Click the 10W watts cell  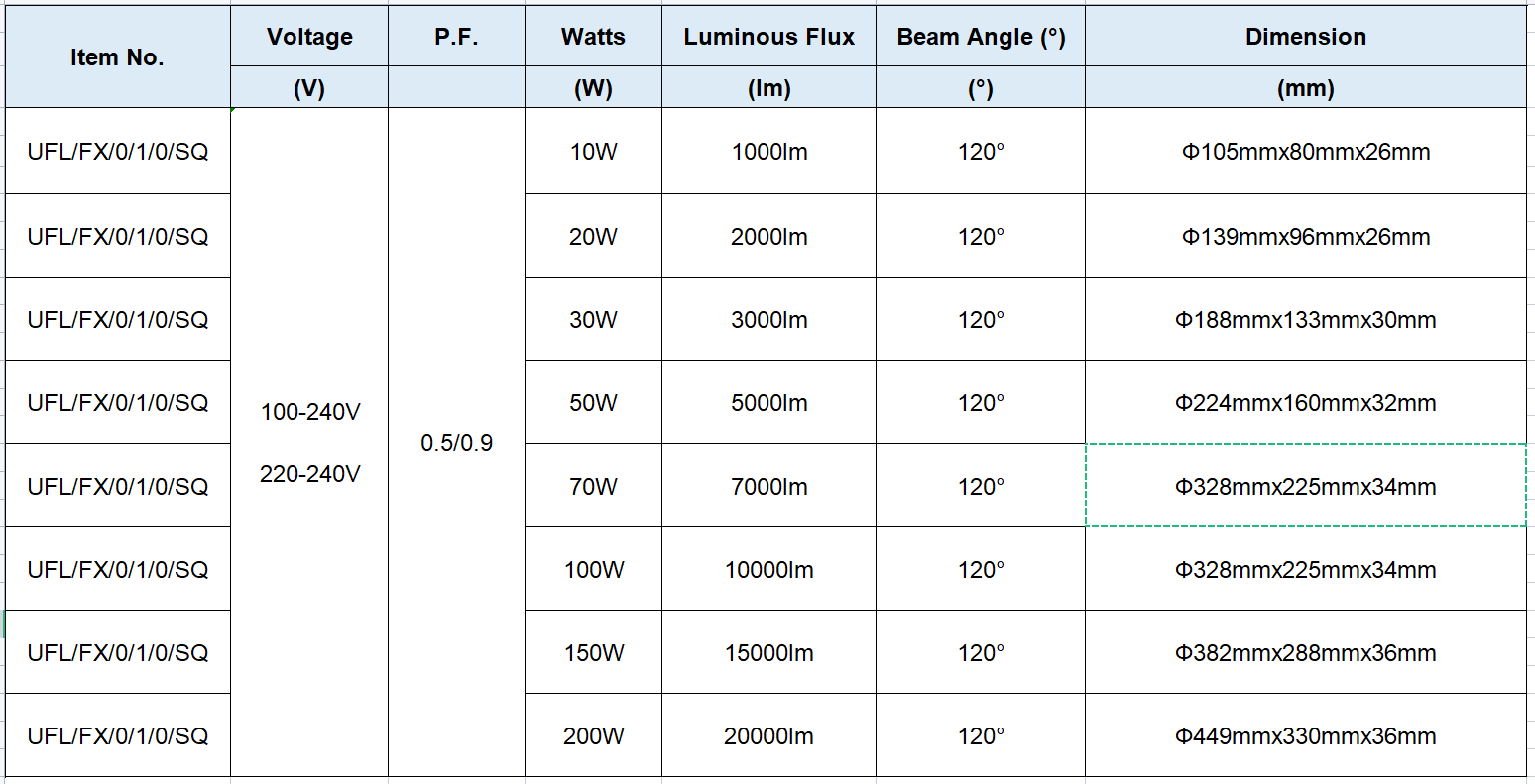tap(593, 152)
